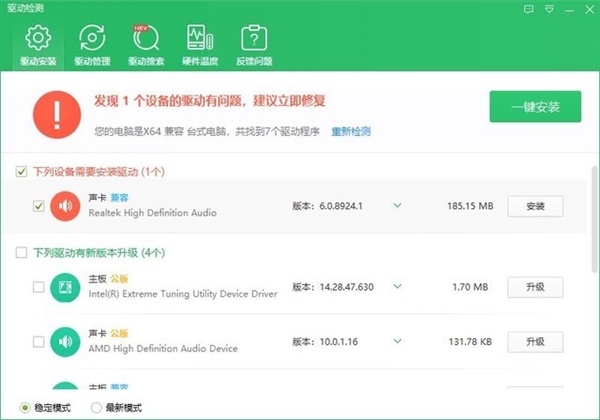Select the 最新模式 radio option
Image resolution: width=600 pixels, height=420 pixels.
pyautogui.click(x=96, y=407)
